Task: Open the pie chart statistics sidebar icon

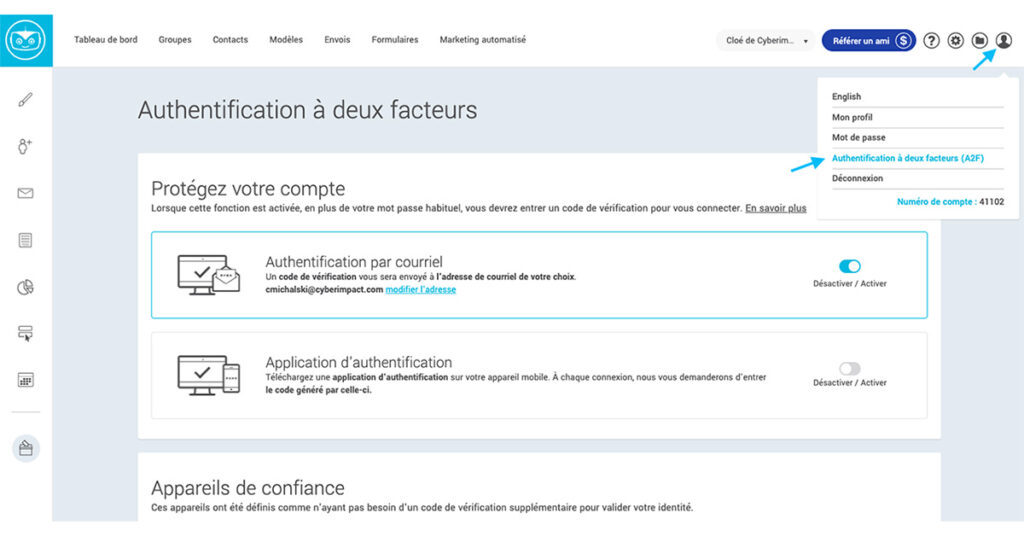Action: (26, 288)
